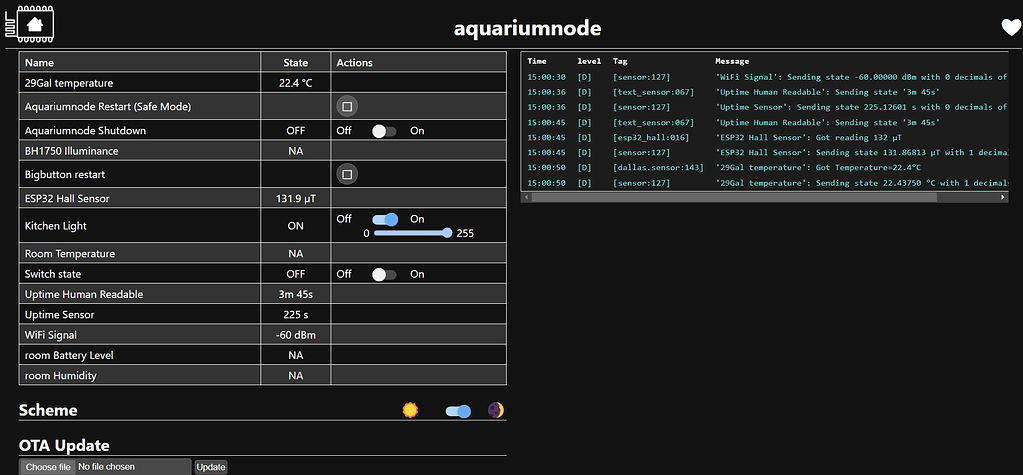Click the WiFi Signal sensor row
Screen dimensions: 1023x475
(x=140, y=334)
